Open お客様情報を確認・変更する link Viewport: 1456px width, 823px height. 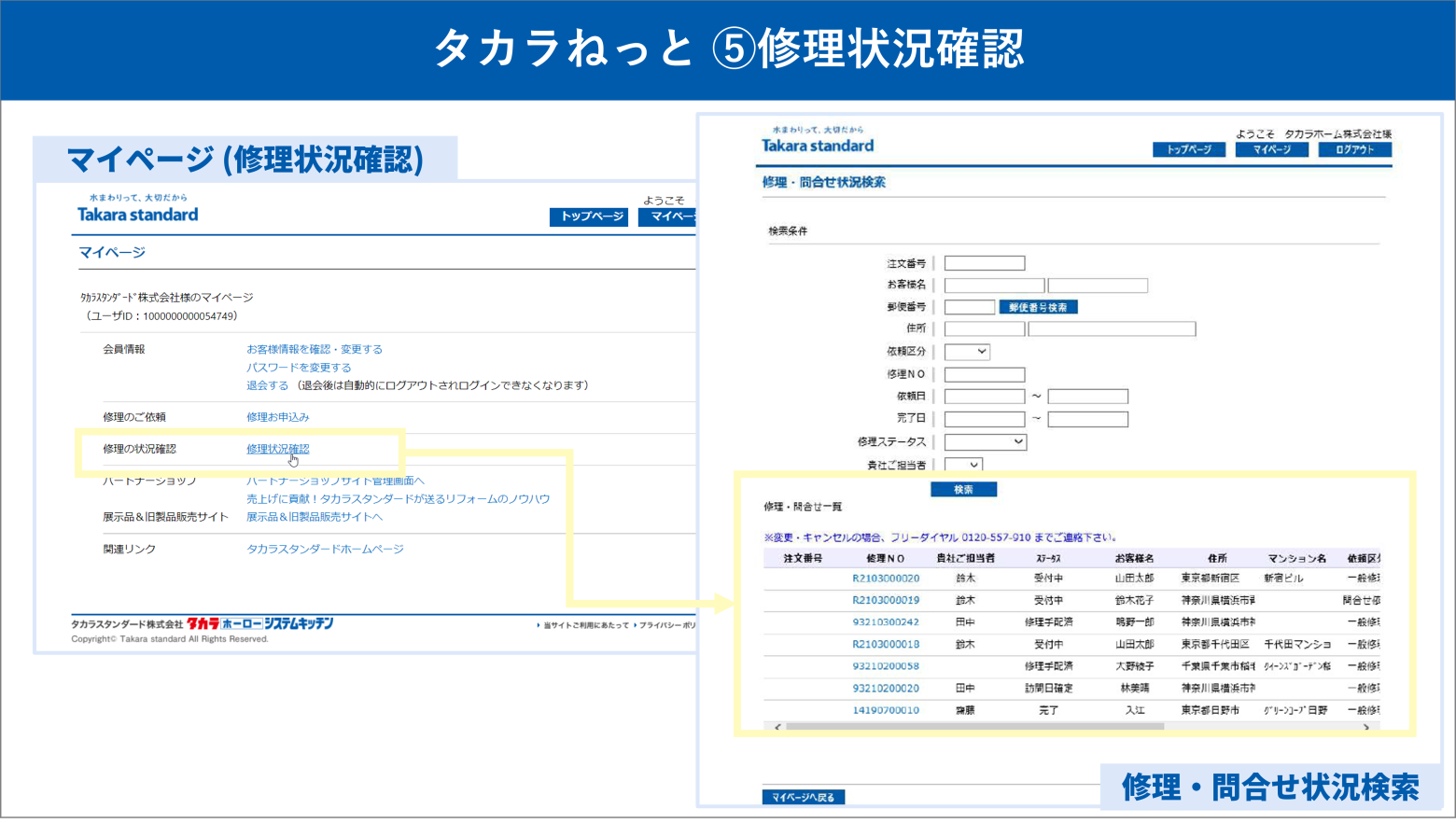tap(315, 349)
